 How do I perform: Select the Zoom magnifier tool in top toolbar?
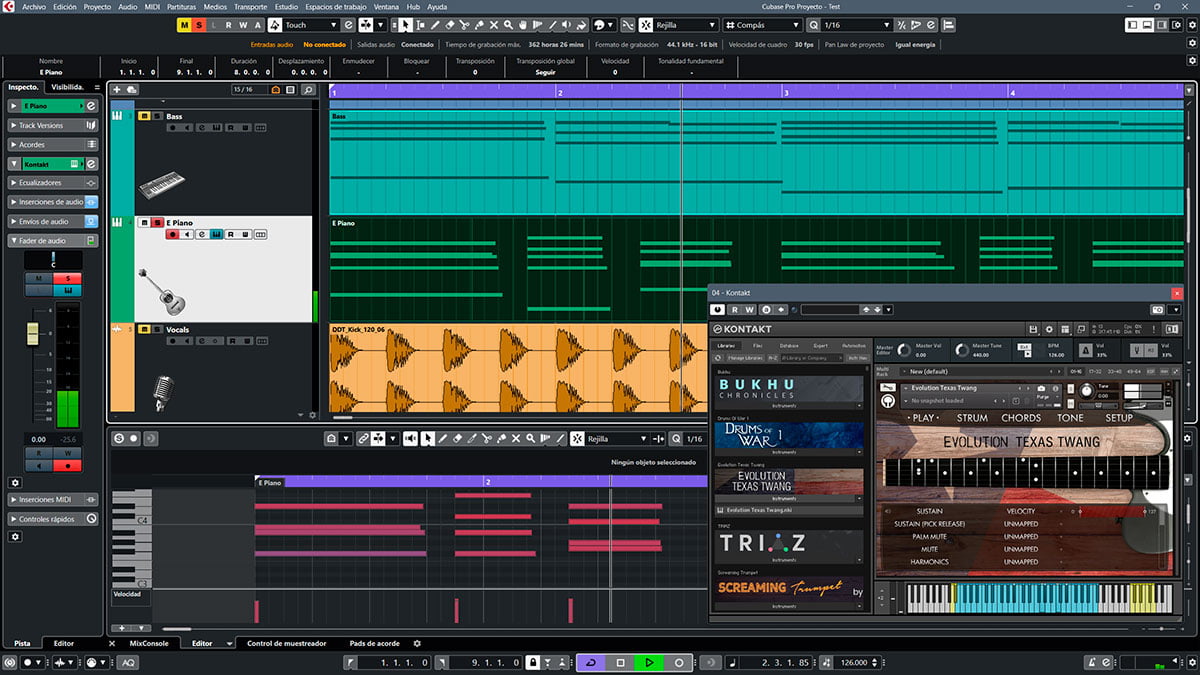(x=508, y=25)
